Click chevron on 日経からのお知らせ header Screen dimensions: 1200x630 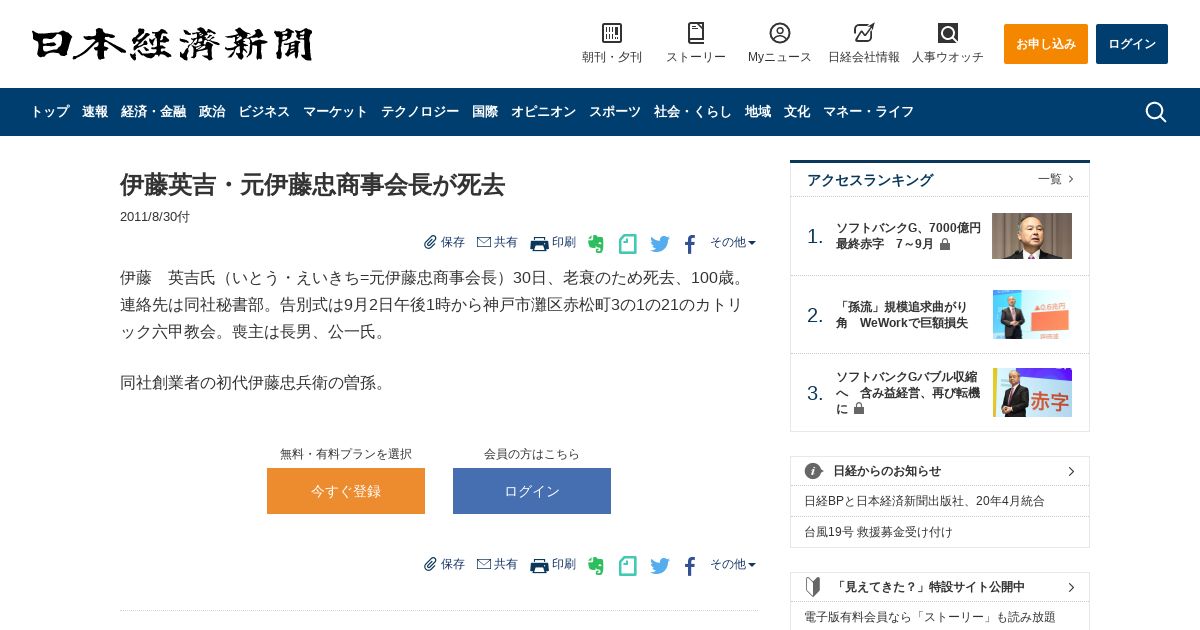tap(1071, 471)
